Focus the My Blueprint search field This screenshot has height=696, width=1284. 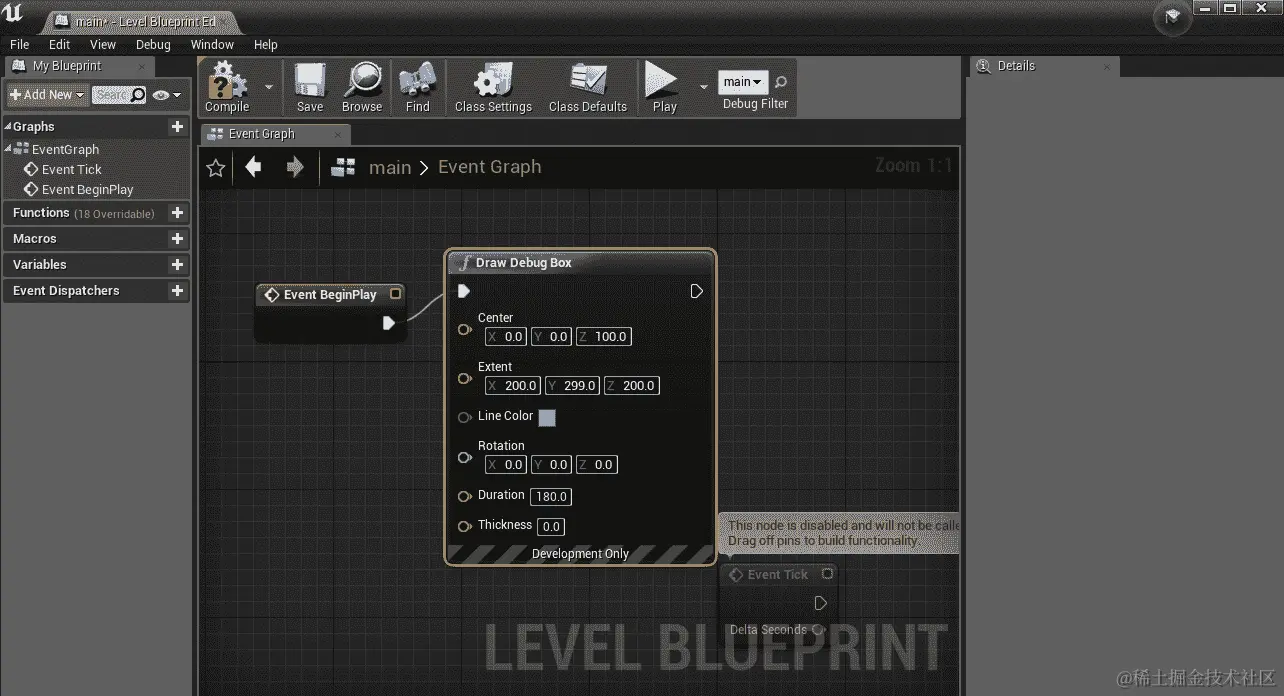[x=119, y=95]
